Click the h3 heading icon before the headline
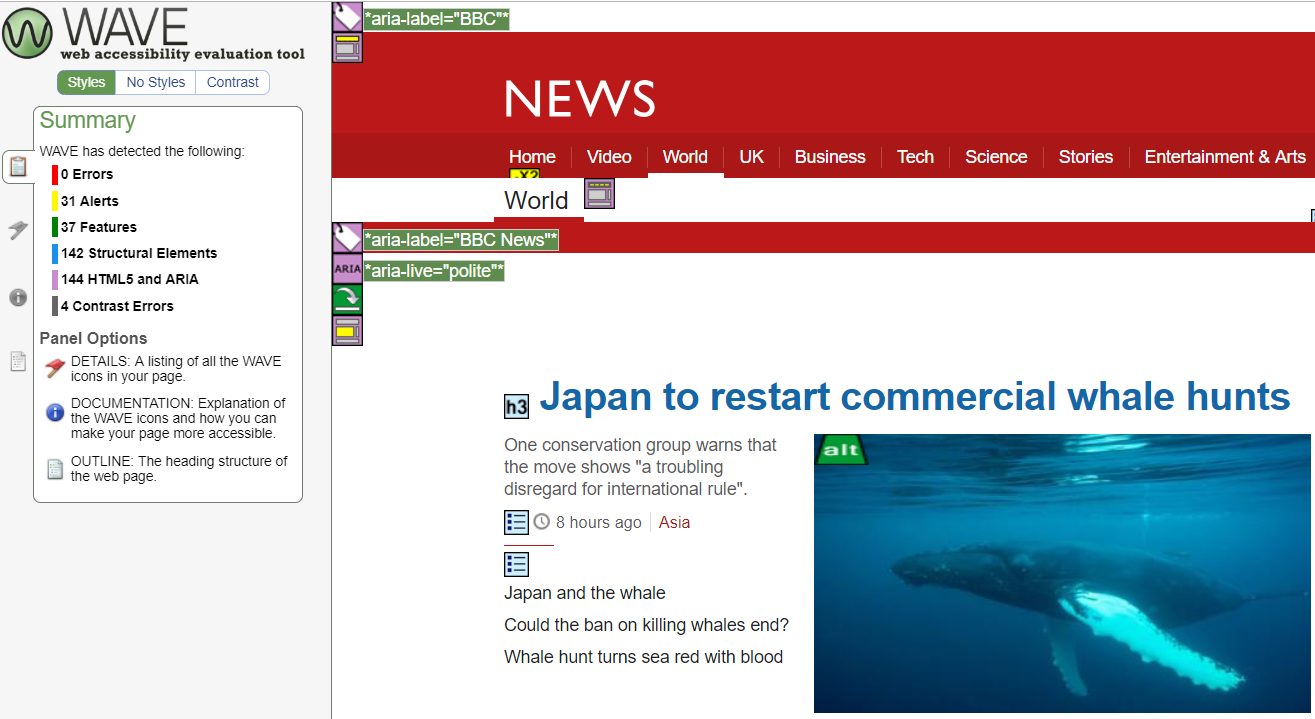1315x719 pixels. [516, 406]
